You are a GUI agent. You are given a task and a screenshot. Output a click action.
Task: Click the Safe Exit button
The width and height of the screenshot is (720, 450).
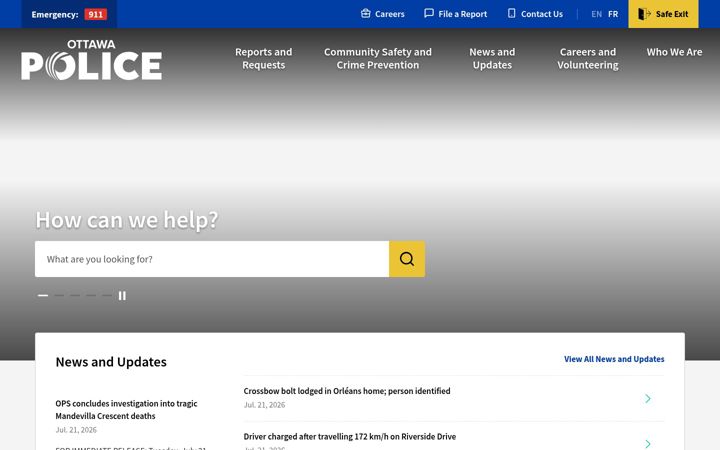pos(663,14)
